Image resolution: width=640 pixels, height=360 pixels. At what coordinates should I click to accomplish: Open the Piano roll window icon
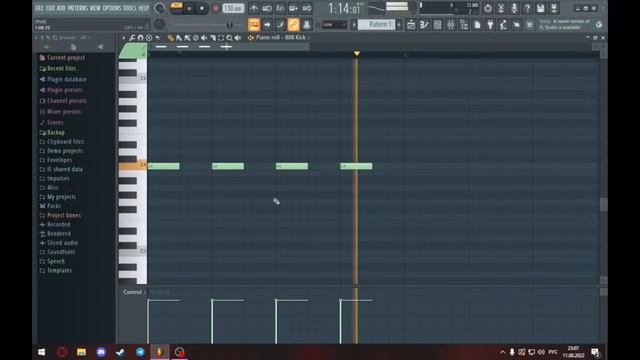click(x=424, y=24)
